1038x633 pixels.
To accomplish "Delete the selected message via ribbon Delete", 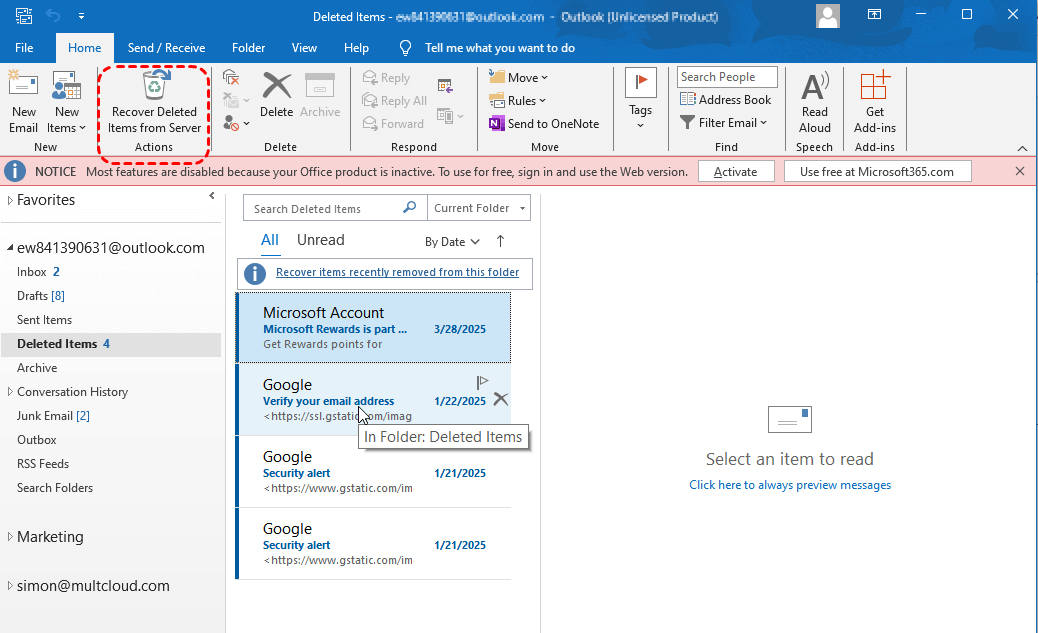I will click(277, 95).
